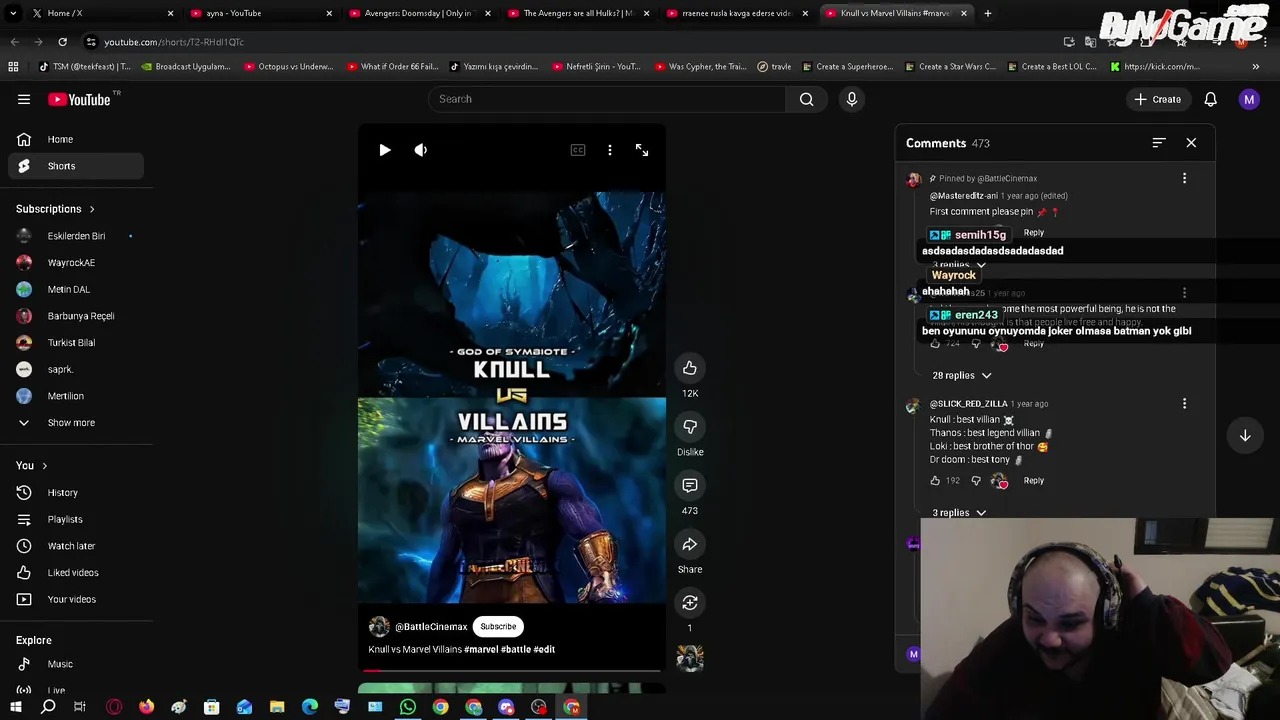Open the notifications bell
This screenshot has width=1280, height=720.
coord(1210,99)
